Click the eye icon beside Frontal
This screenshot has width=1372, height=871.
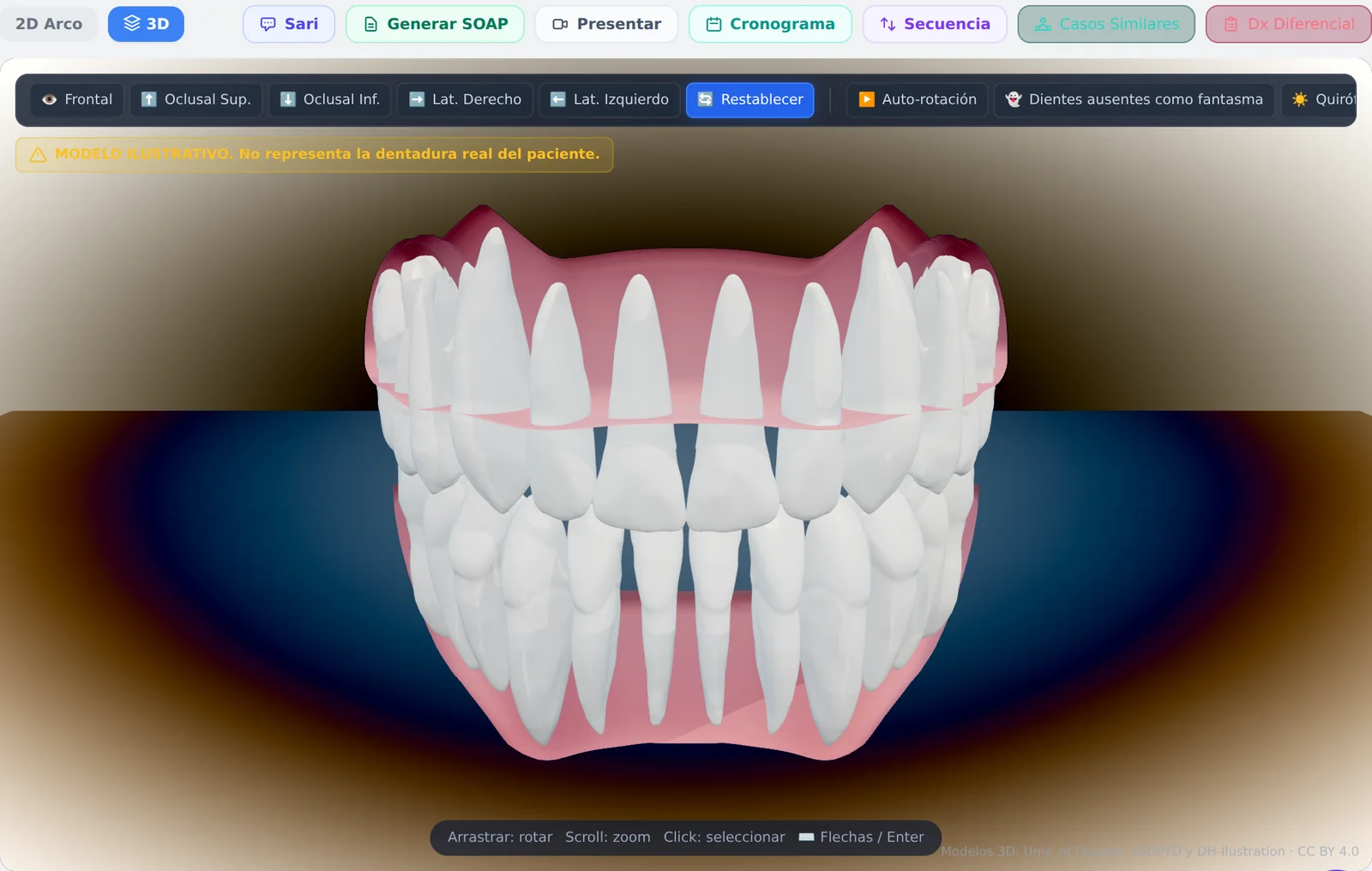point(49,99)
